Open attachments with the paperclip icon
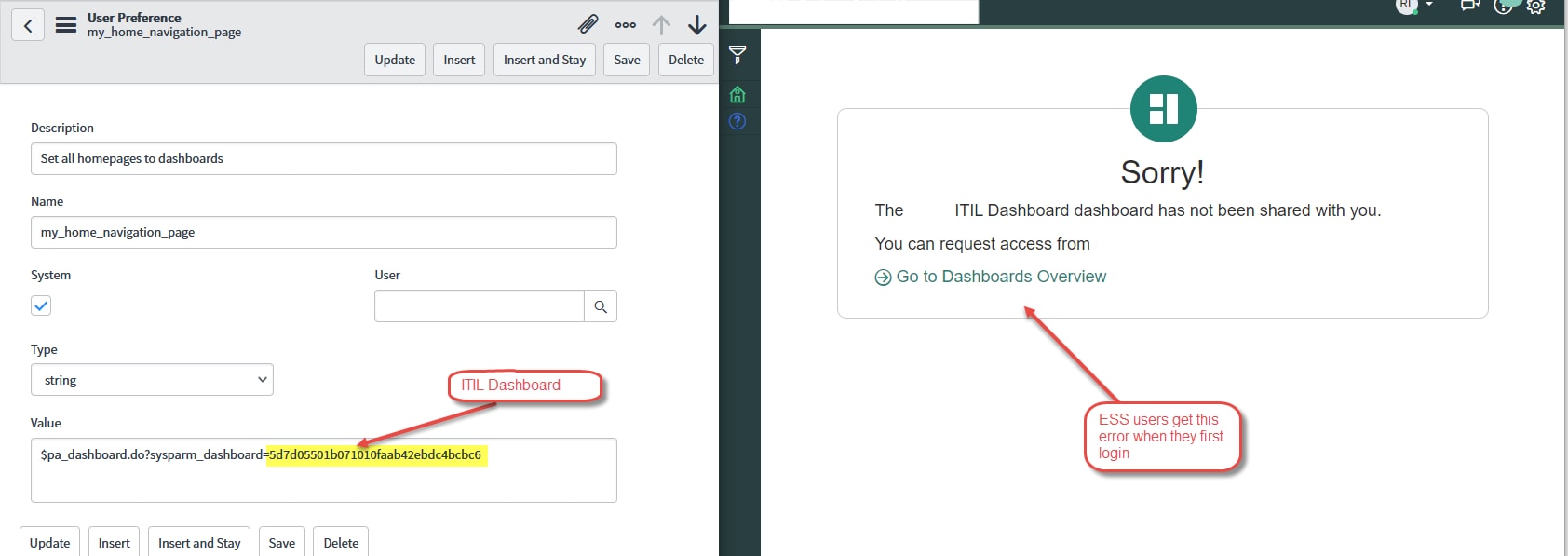The height and width of the screenshot is (556, 1568). (x=588, y=24)
